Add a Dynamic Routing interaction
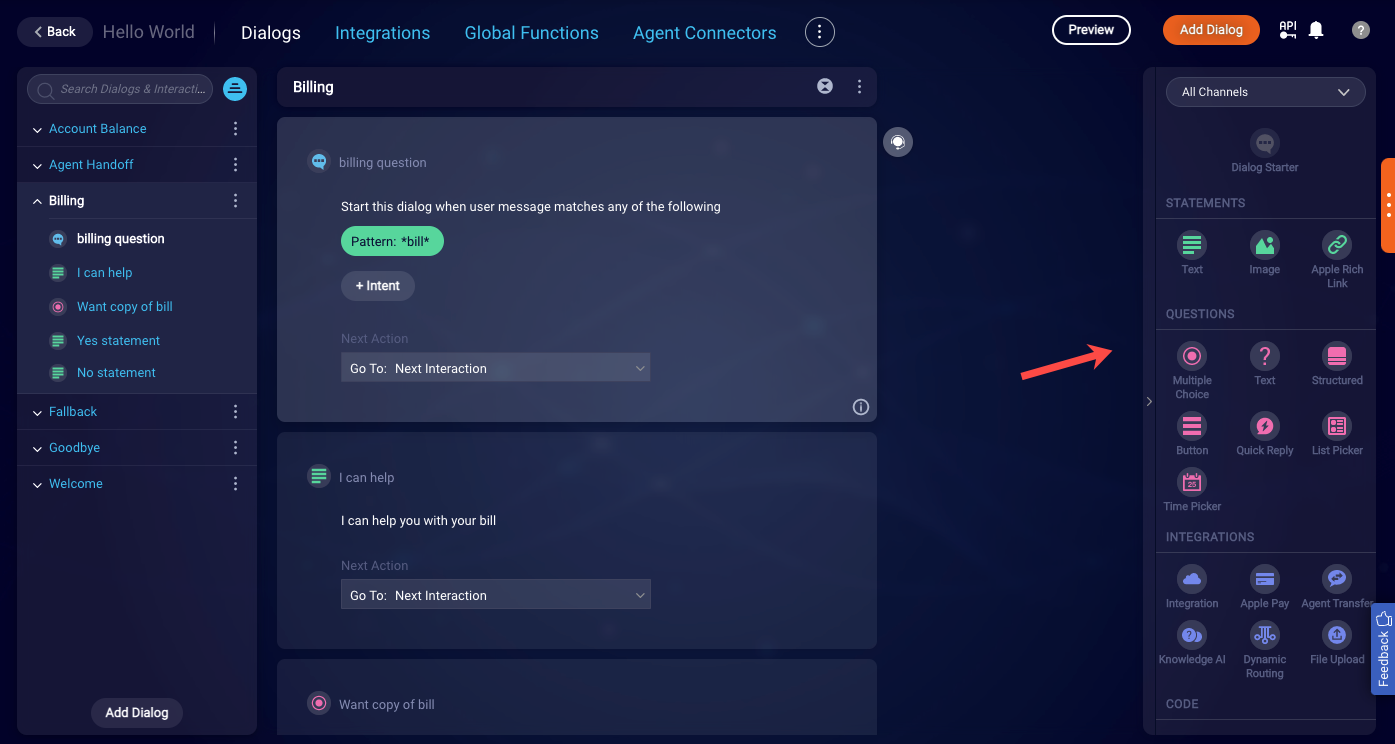The height and width of the screenshot is (744, 1395). click(1265, 635)
